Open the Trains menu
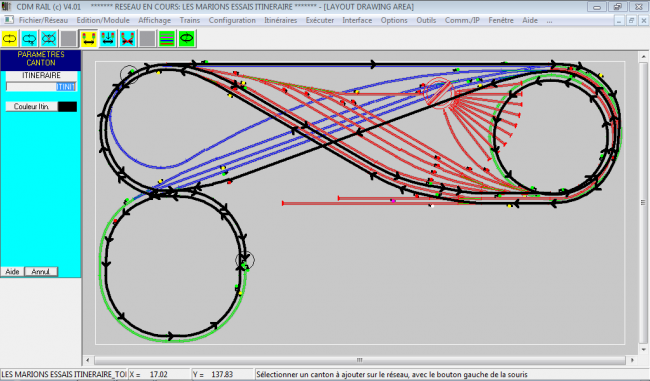650x381 pixels. 190,20
